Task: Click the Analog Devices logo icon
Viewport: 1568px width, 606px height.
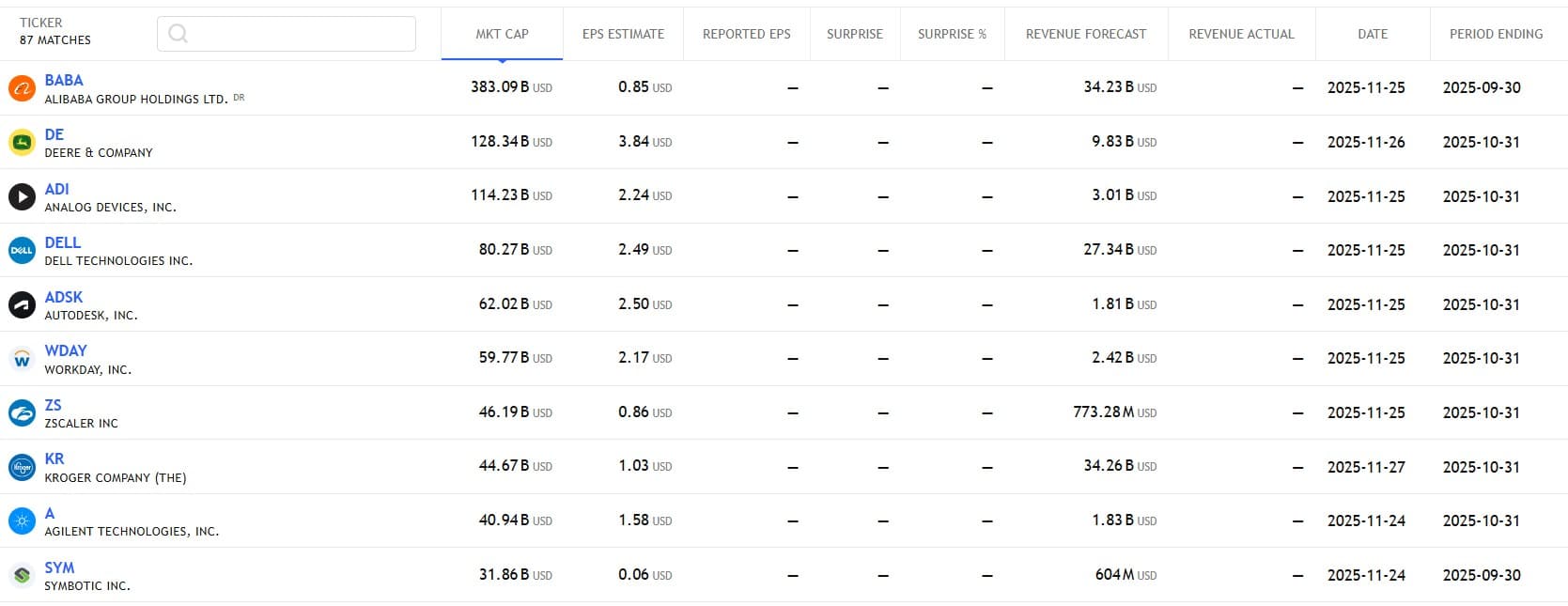Action: (x=22, y=196)
